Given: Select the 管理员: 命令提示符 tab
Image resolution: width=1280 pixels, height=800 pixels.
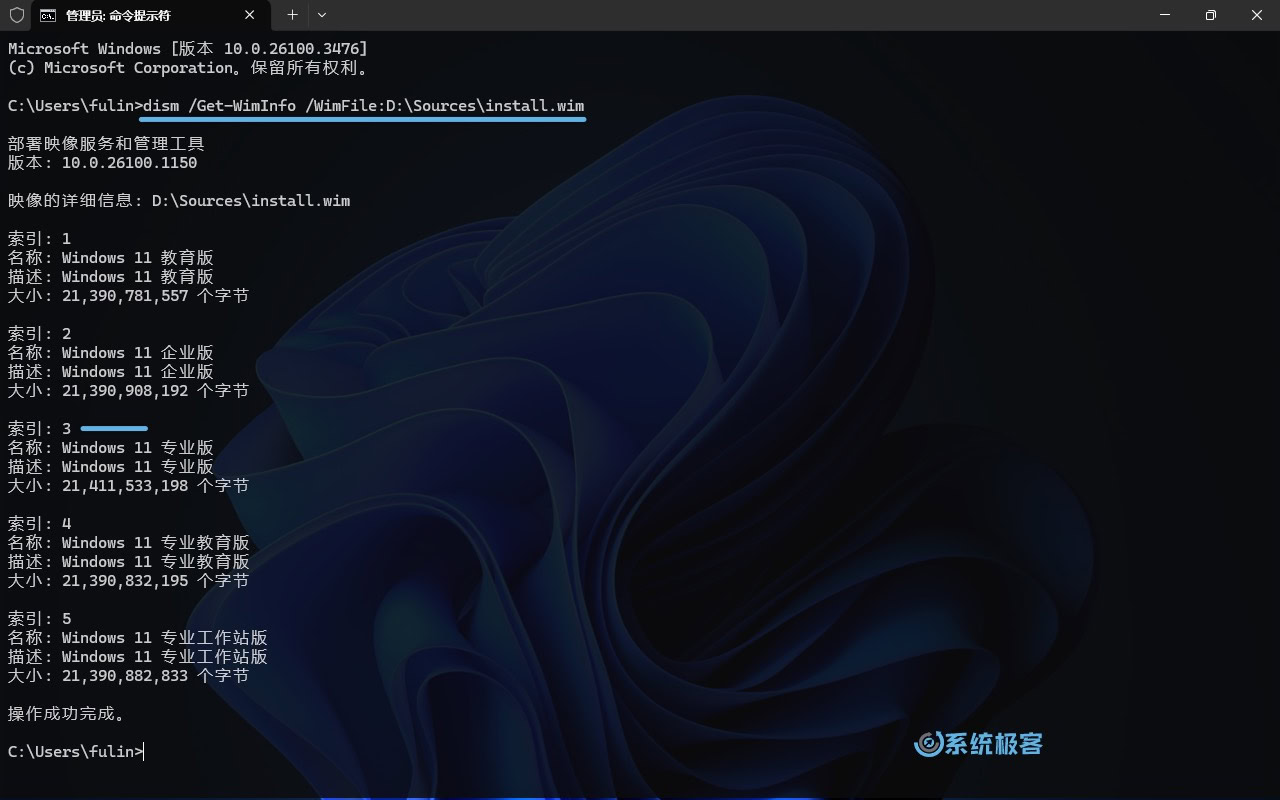Looking at the screenshot, I should click(150, 15).
